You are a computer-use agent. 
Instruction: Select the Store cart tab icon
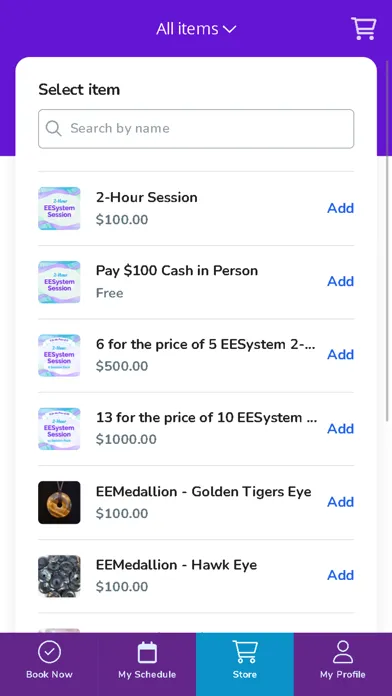click(245, 652)
